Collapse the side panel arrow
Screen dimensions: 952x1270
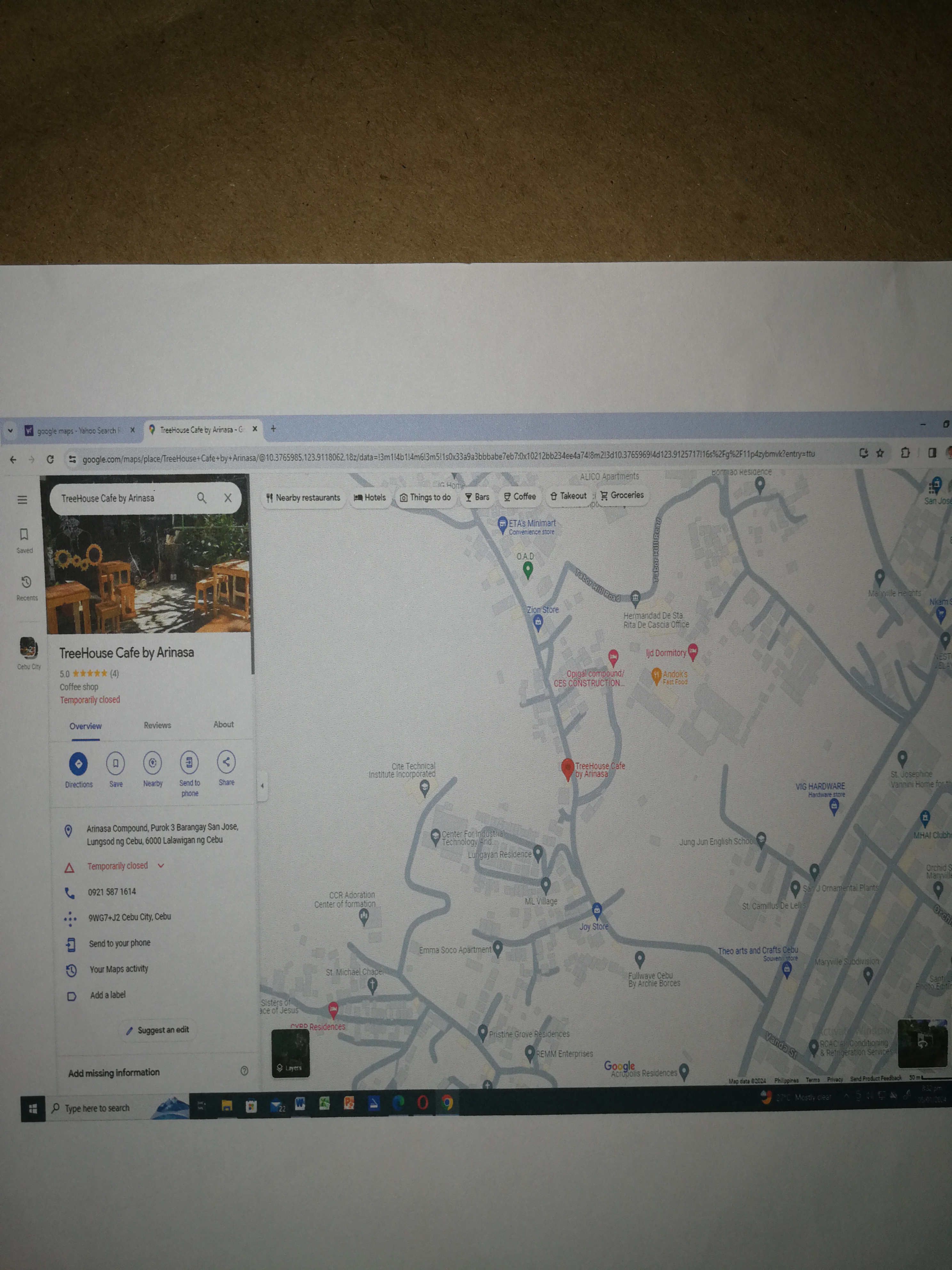[262, 785]
